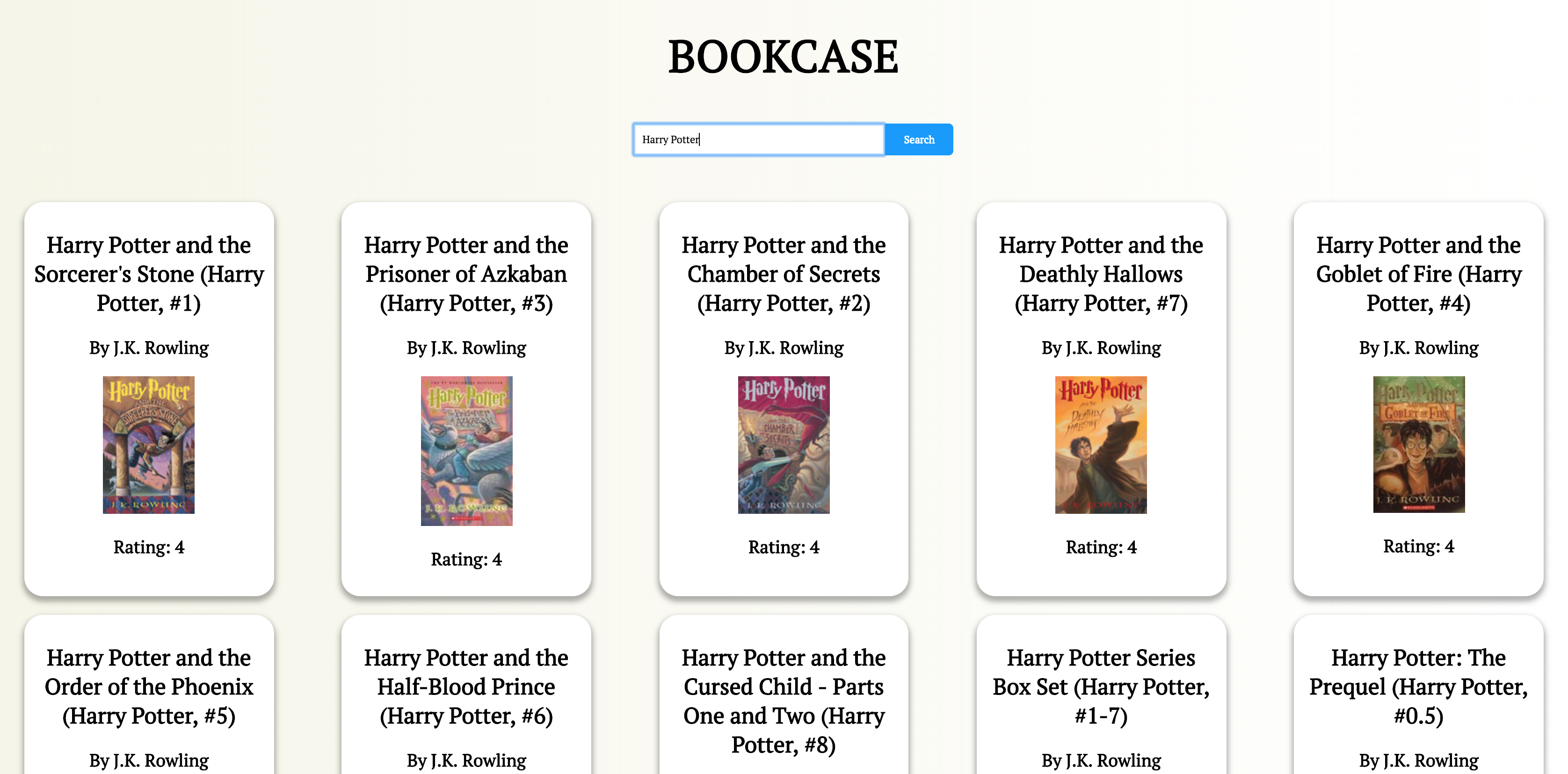Click the Order of the Phoenix card
This screenshot has height=774, width=1568.
pos(149,687)
